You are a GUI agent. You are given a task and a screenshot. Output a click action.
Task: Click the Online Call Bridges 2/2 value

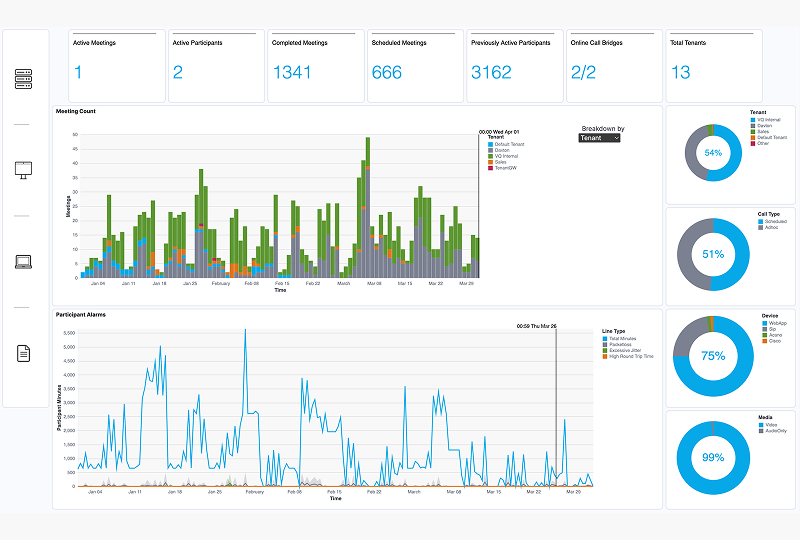586,73
